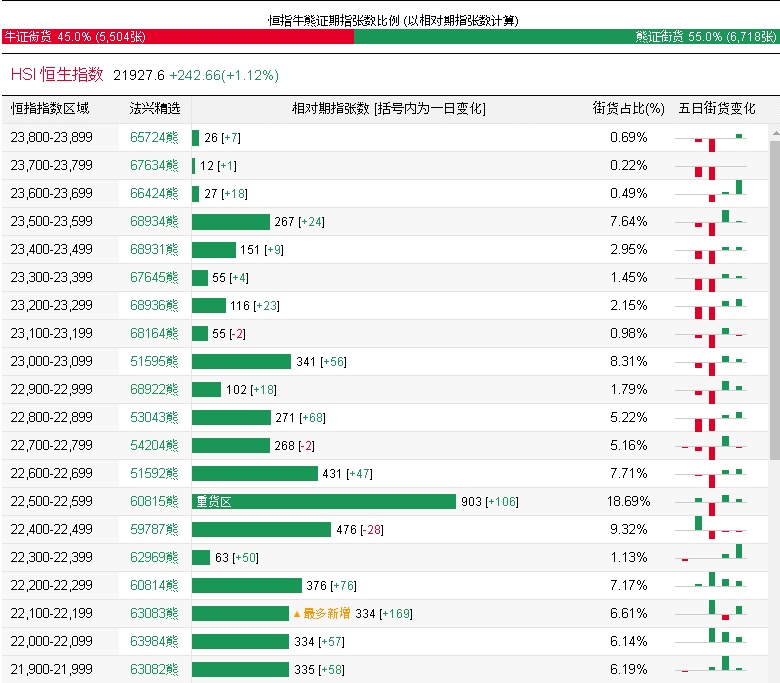
Task: Open warrant link 68931熊
Action: [154, 249]
